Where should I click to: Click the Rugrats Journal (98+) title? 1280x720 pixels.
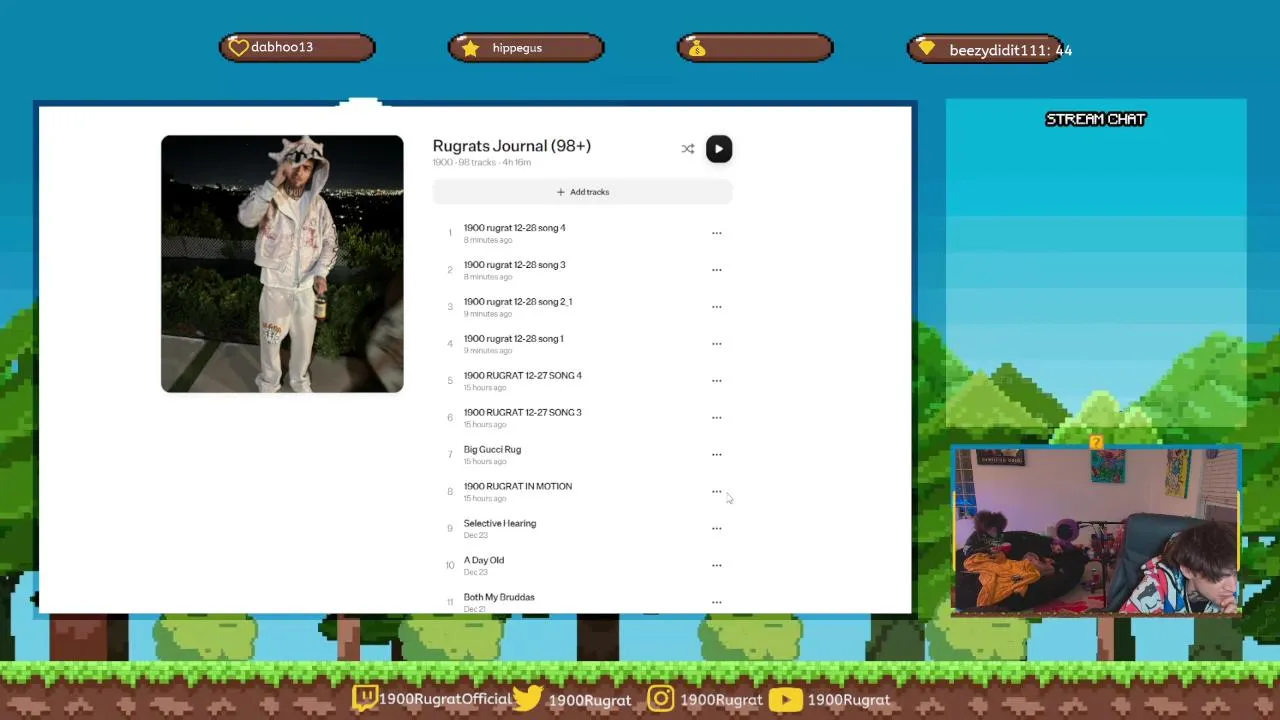(x=511, y=146)
